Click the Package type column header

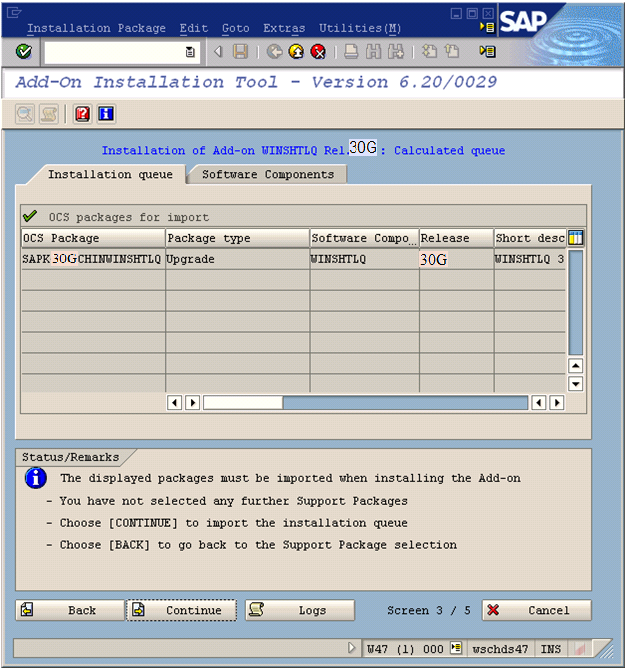[237, 238]
